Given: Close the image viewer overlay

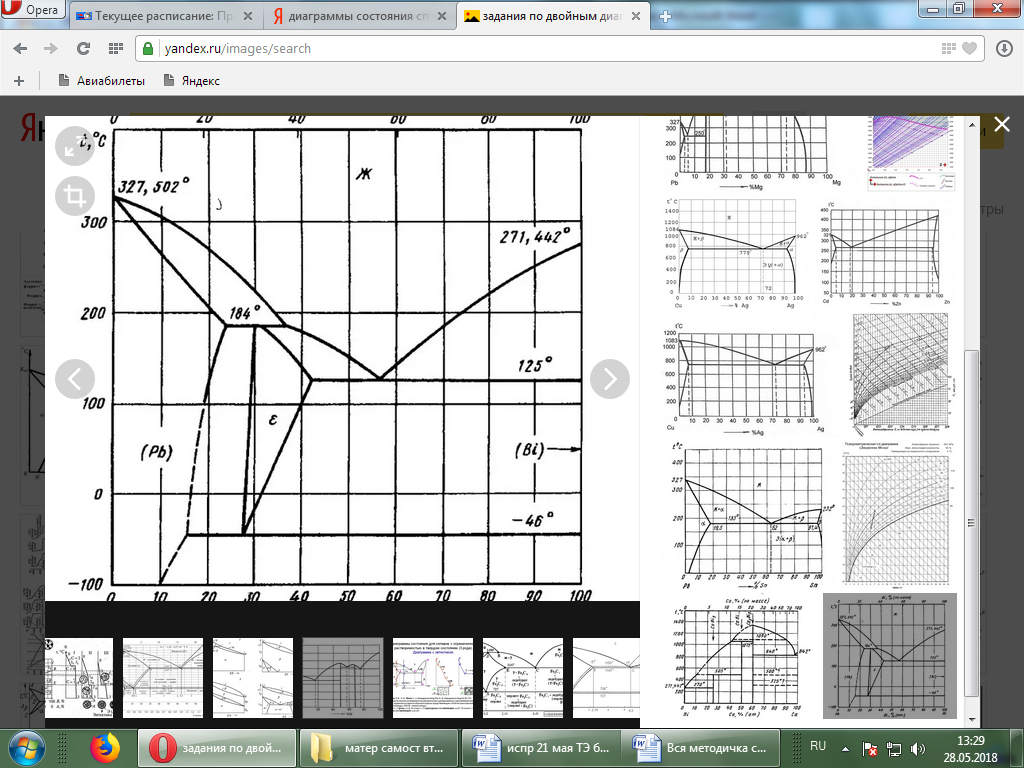Looking at the screenshot, I should 1002,124.
